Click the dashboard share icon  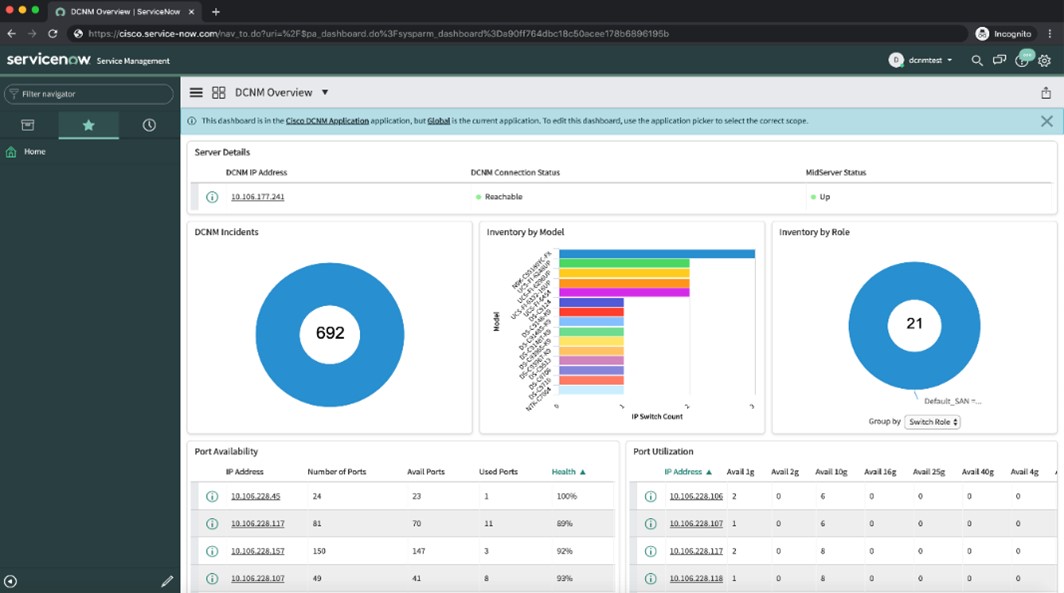(x=1046, y=93)
